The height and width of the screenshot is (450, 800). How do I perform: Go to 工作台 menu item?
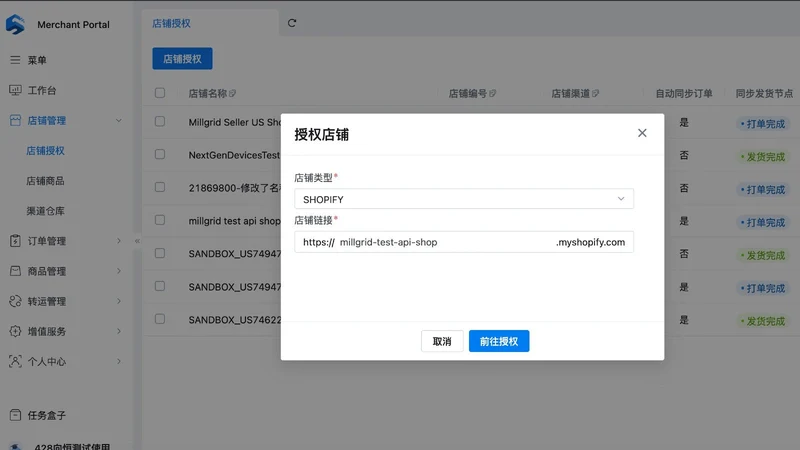(42, 90)
